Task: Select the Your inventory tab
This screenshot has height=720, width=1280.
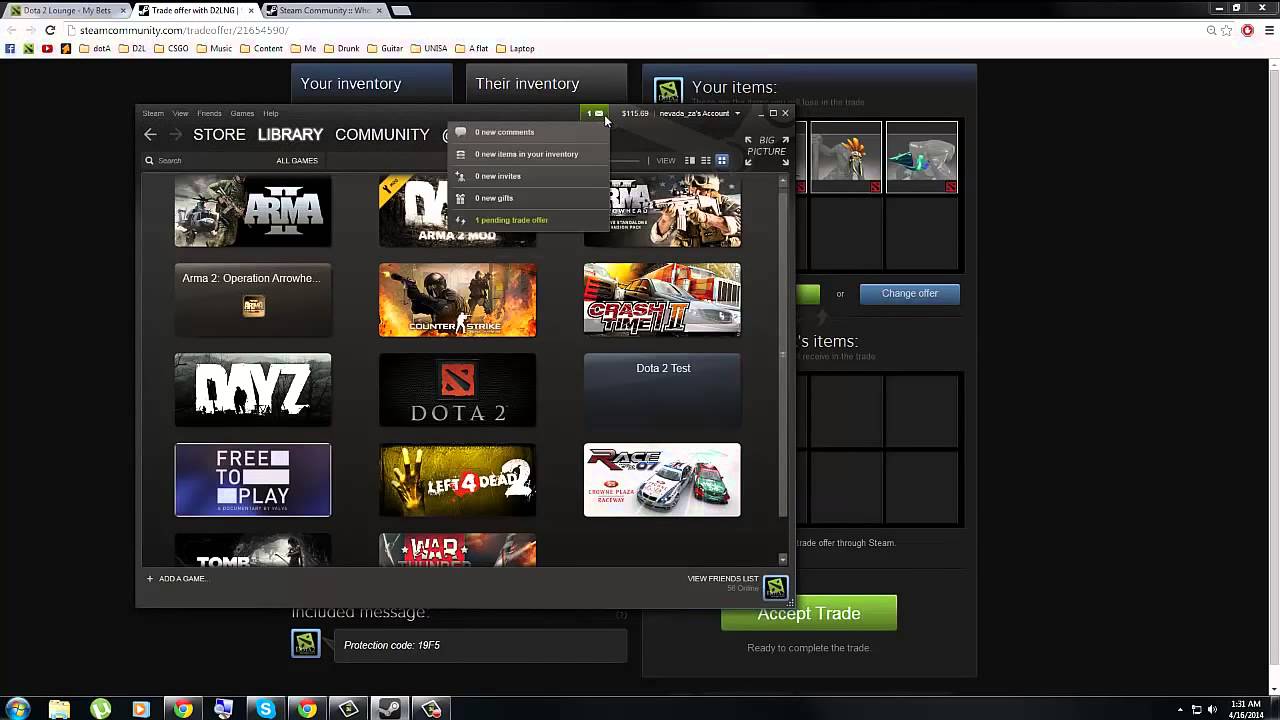Action: (372, 84)
